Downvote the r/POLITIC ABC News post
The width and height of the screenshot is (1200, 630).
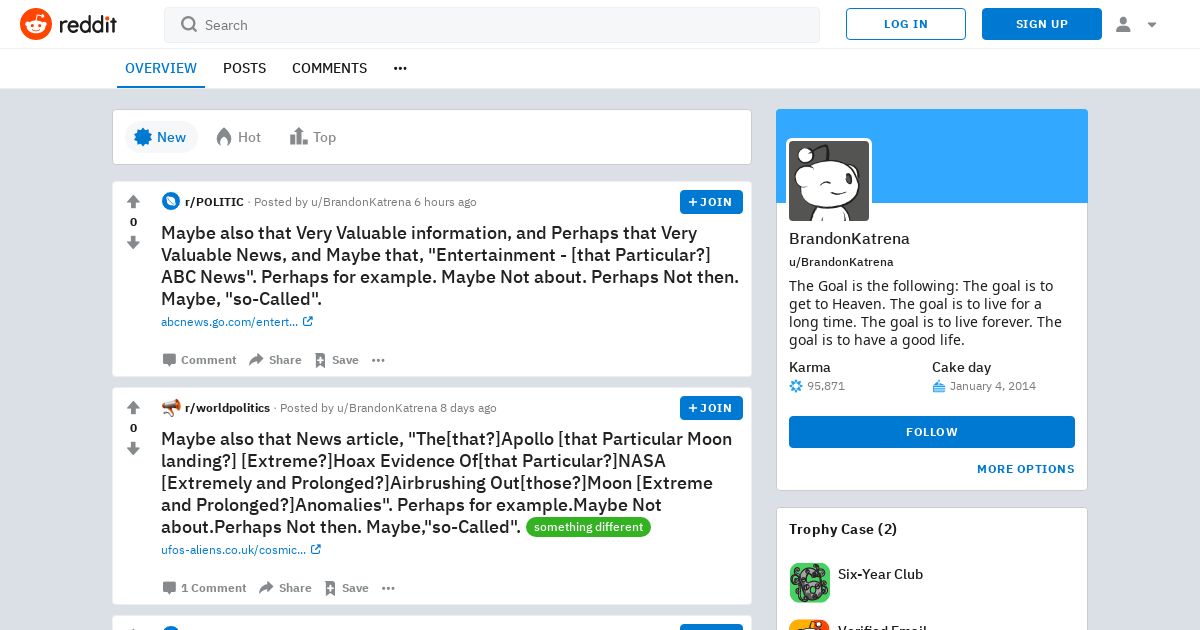pyautogui.click(x=133, y=243)
